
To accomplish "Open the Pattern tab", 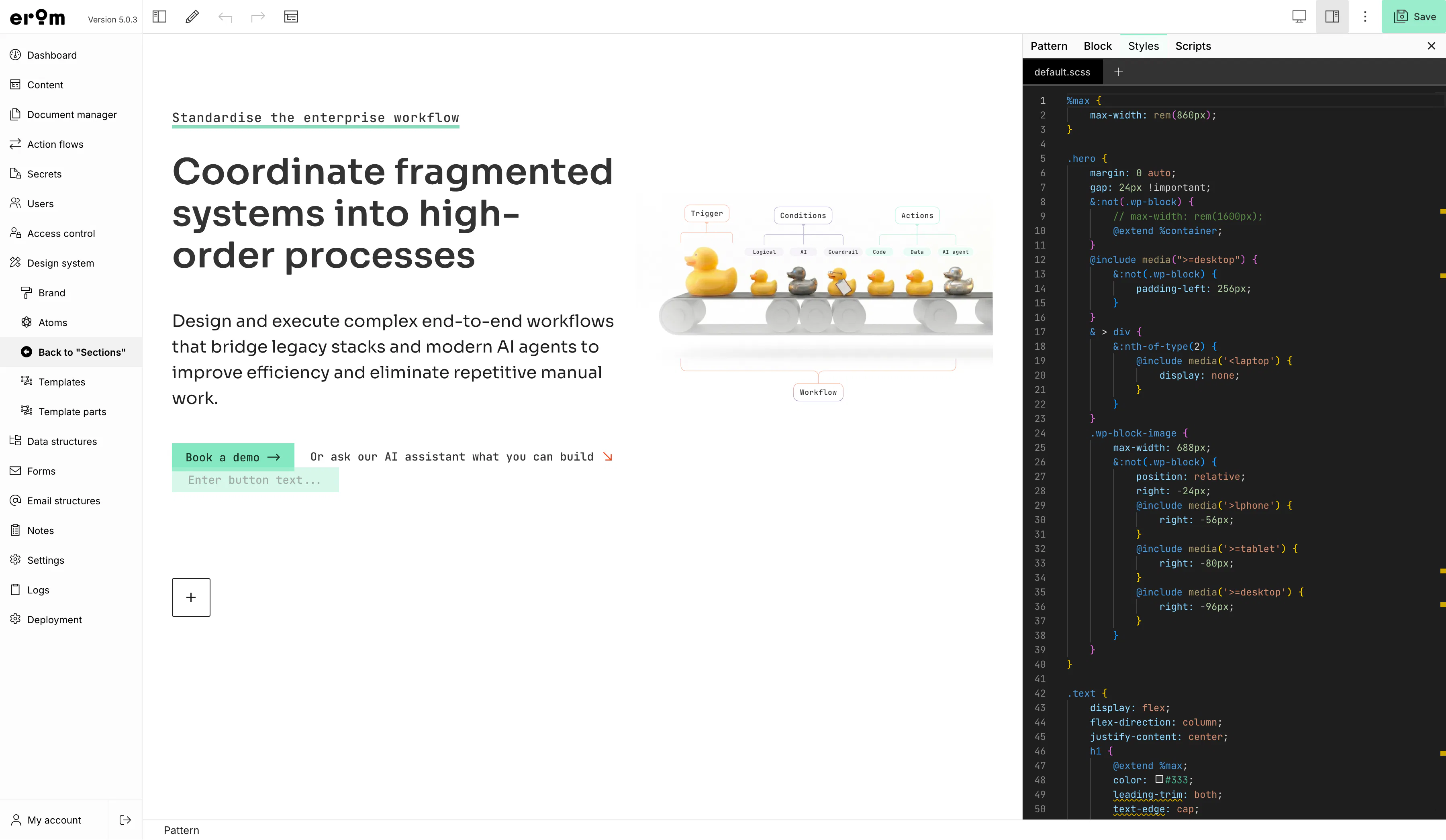I will click(1048, 46).
